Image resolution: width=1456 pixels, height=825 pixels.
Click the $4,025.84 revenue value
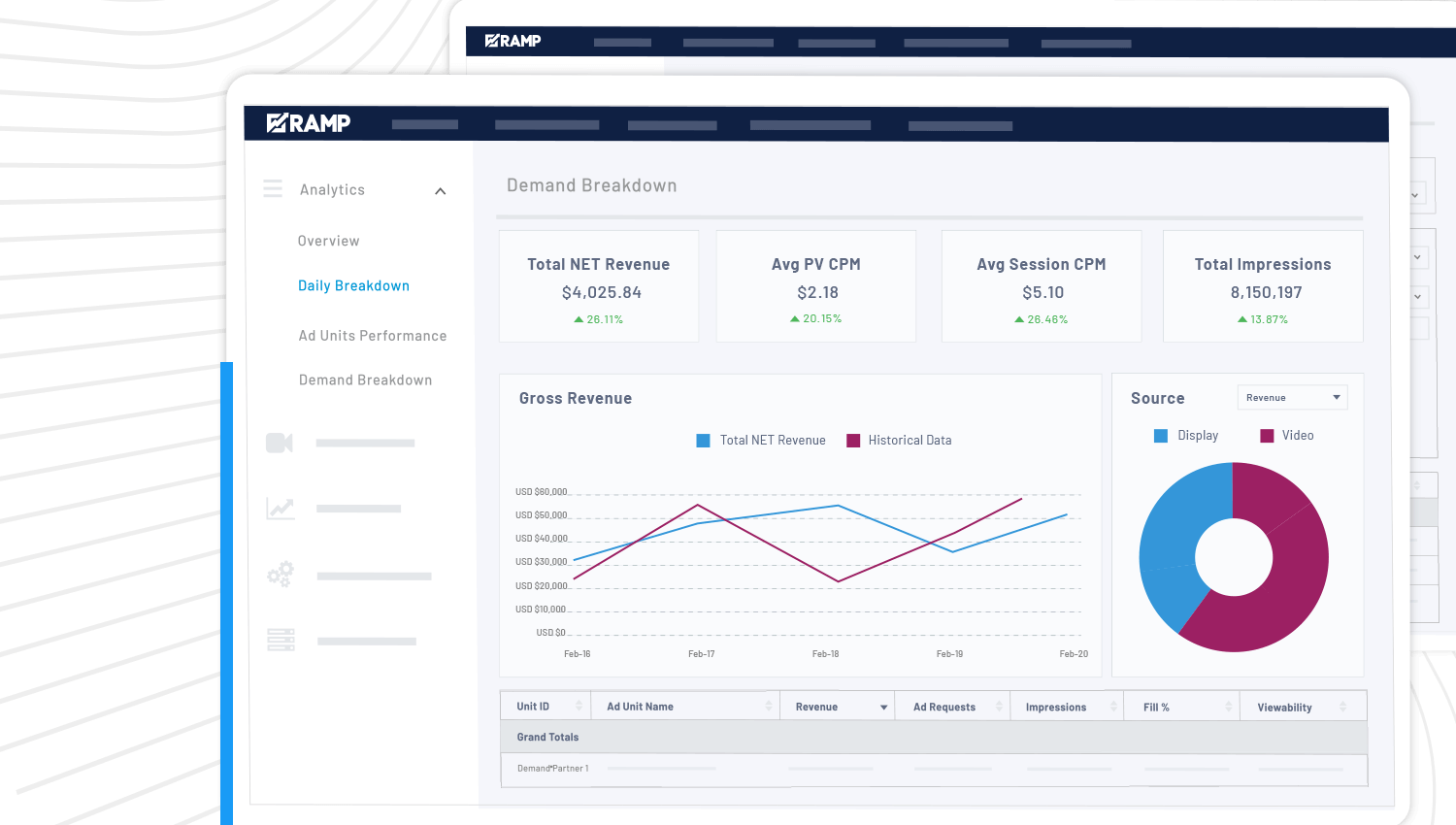[602, 292]
